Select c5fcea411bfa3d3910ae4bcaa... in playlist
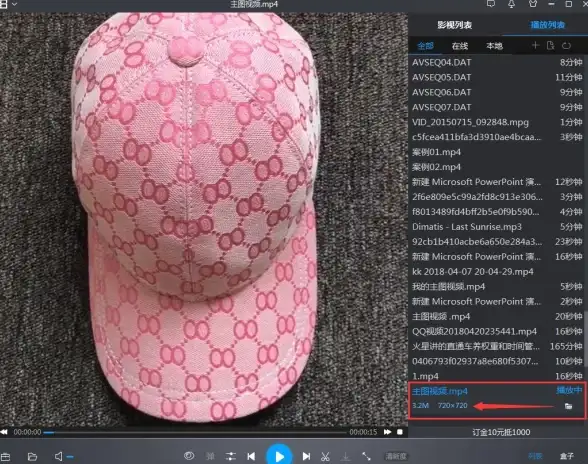Image resolution: width=588 pixels, height=464 pixels. pos(497,137)
